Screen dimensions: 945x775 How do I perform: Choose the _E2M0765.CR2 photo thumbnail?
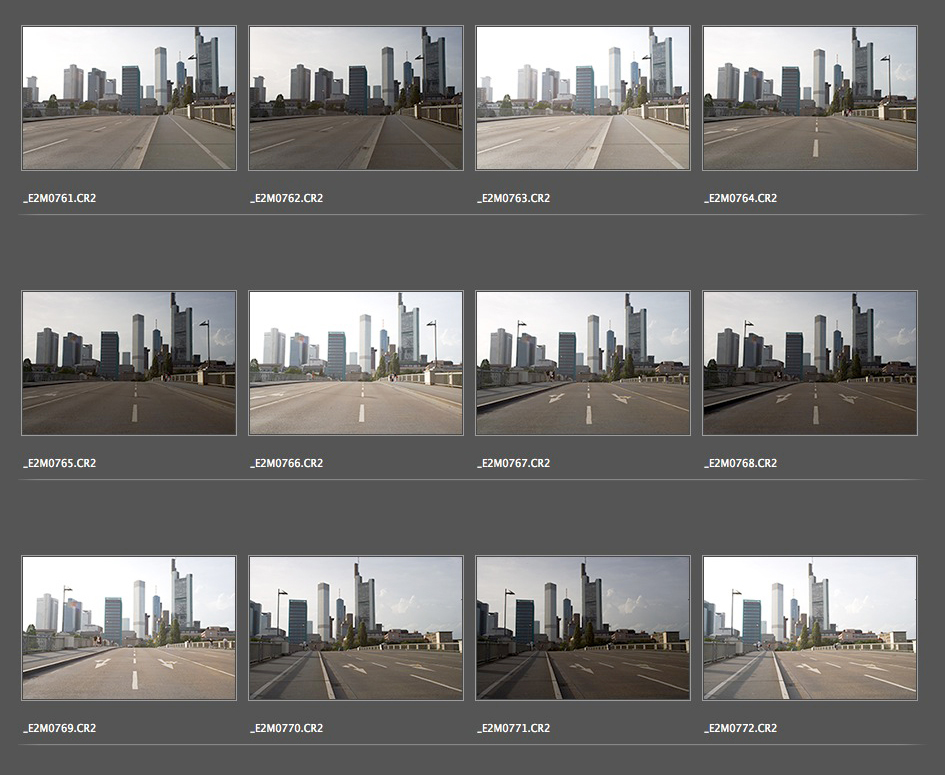click(x=129, y=363)
